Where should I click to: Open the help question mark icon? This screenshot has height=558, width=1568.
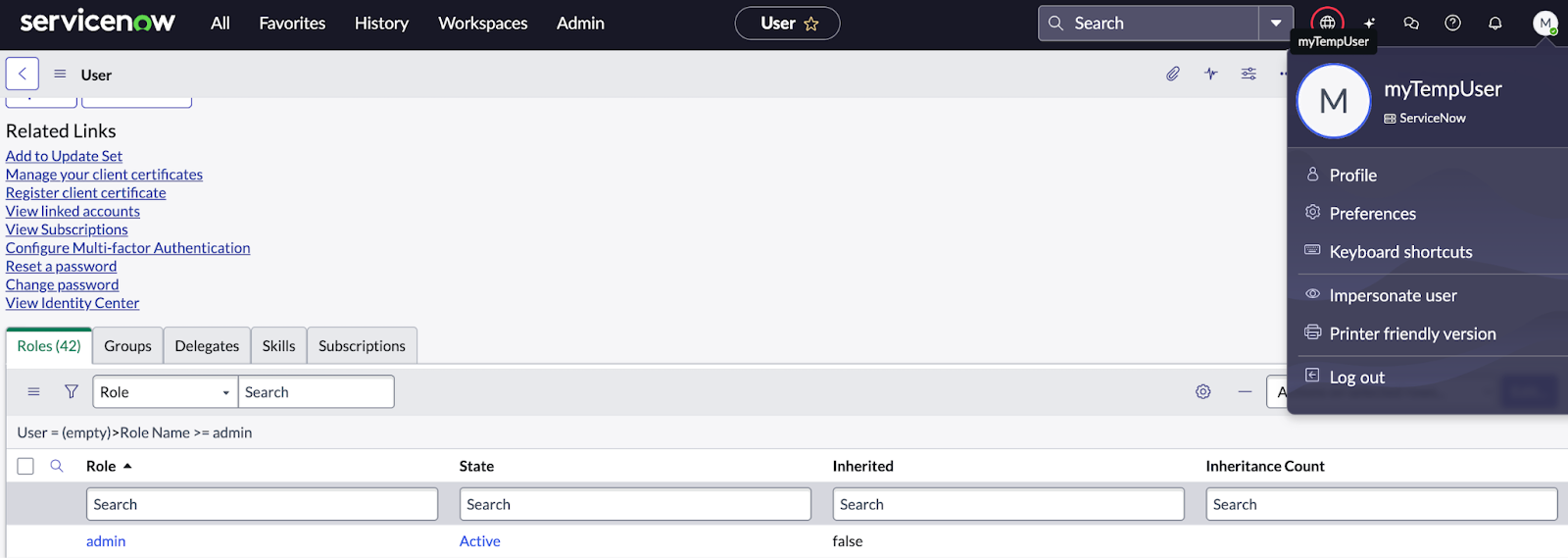pyautogui.click(x=1453, y=23)
